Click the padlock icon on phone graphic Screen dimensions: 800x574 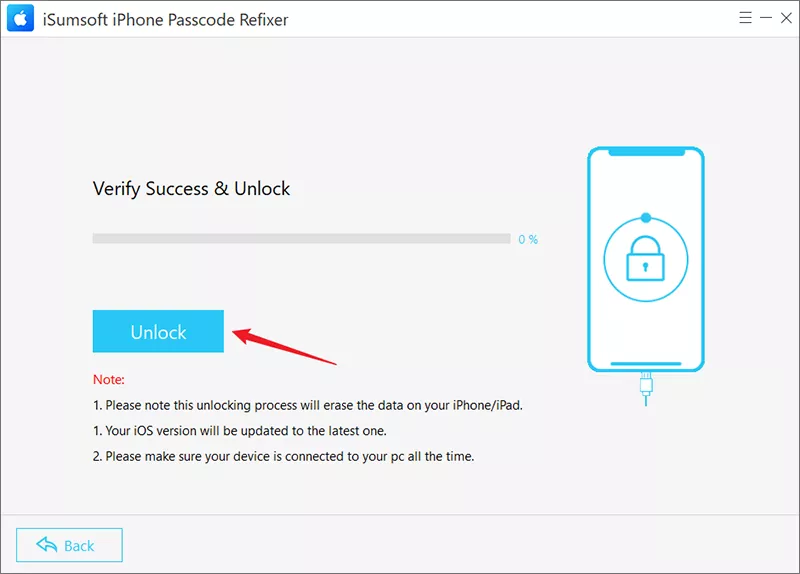(645, 259)
